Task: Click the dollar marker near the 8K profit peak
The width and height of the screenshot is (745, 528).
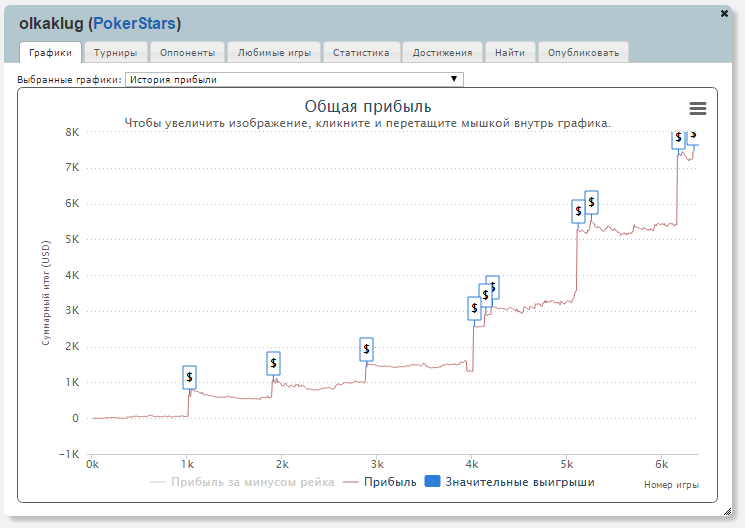Action: pyautogui.click(x=679, y=136)
